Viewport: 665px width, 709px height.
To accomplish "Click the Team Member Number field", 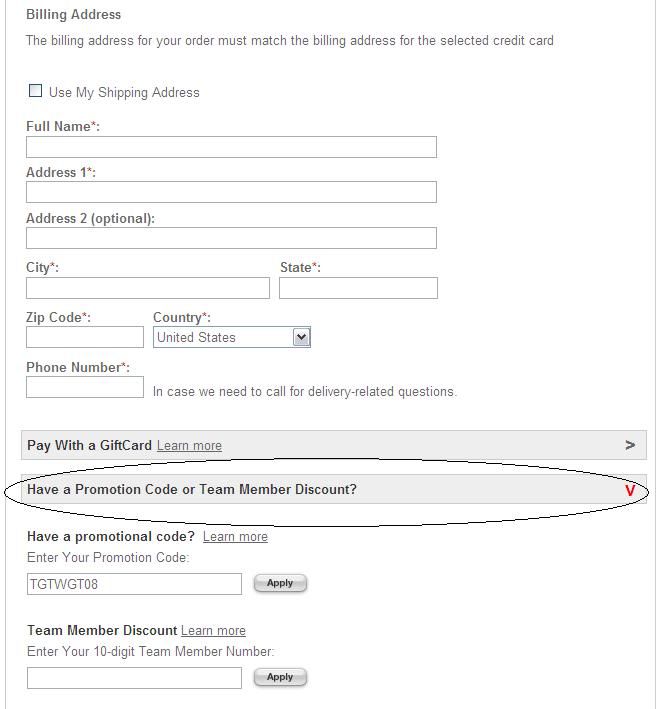I will (134, 678).
